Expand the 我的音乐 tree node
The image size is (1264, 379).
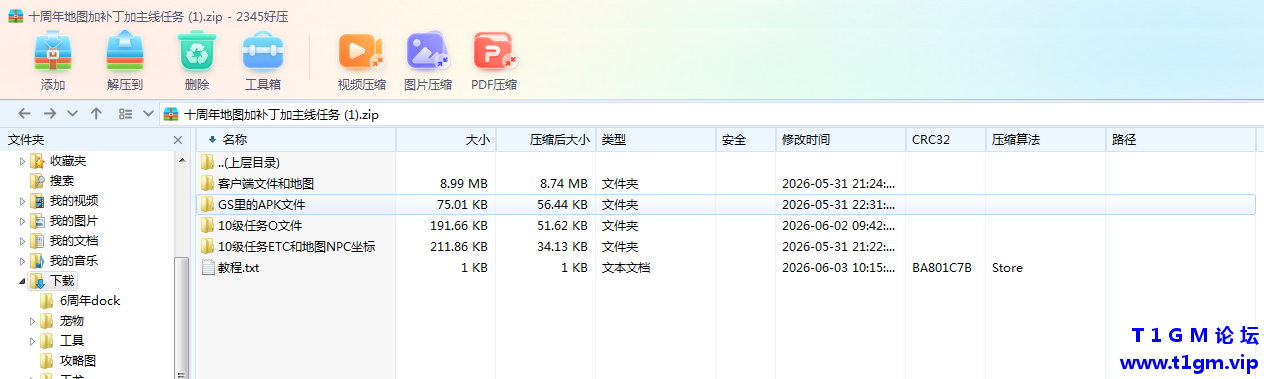(22, 261)
